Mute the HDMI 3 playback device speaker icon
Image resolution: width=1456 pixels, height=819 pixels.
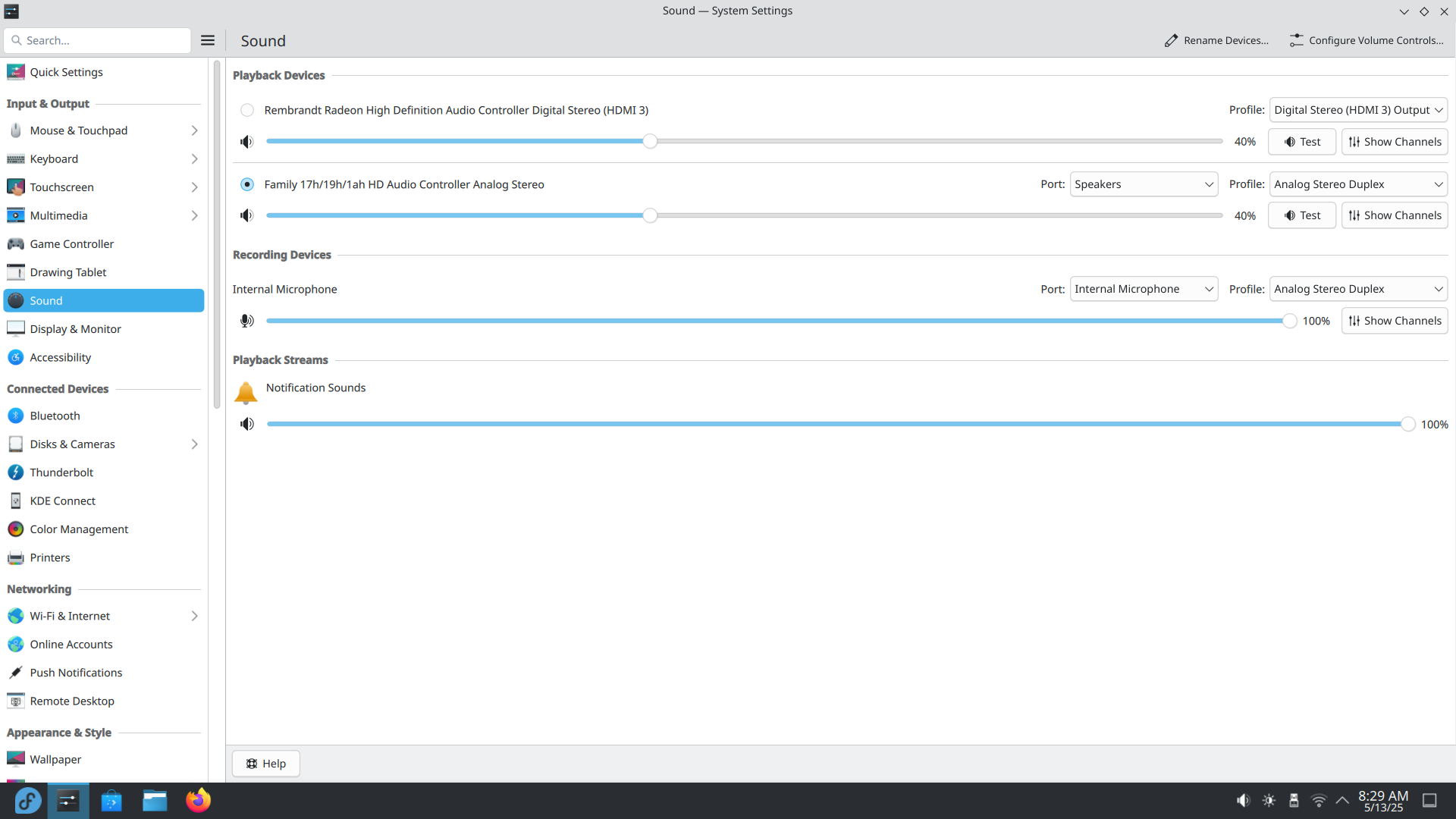(246, 142)
